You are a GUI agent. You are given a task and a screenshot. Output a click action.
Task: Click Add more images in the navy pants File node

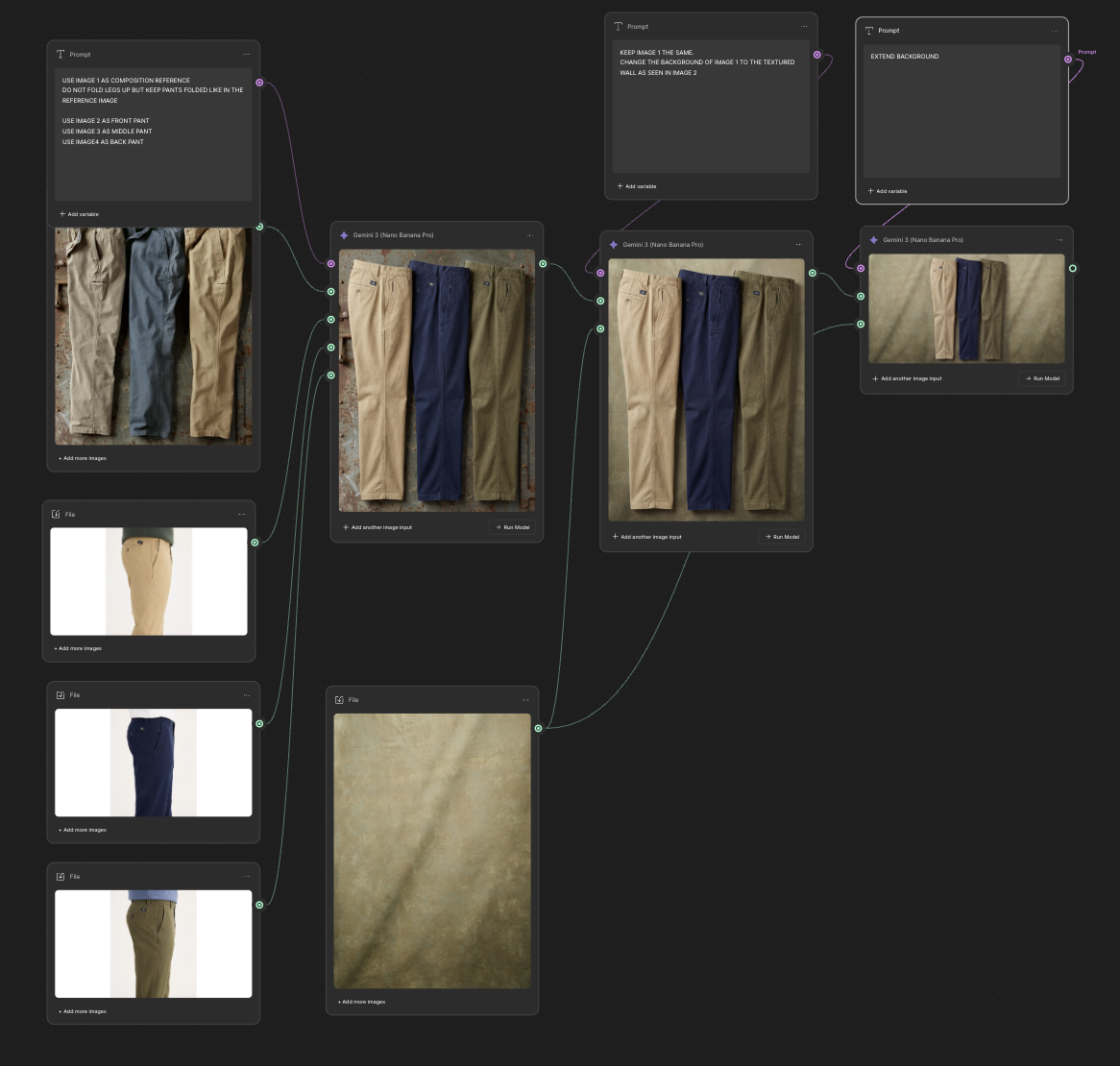point(83,830)
